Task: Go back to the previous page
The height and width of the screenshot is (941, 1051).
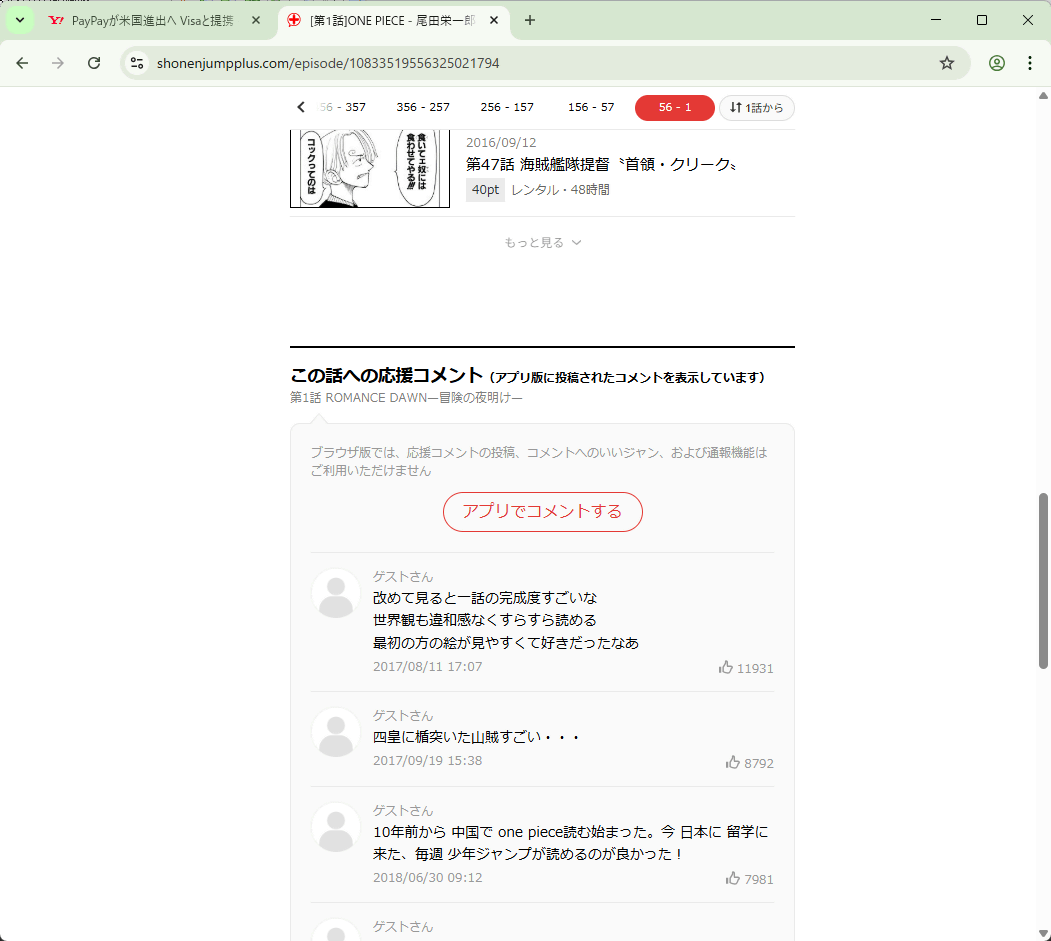Action: click(x=22, y=63)
